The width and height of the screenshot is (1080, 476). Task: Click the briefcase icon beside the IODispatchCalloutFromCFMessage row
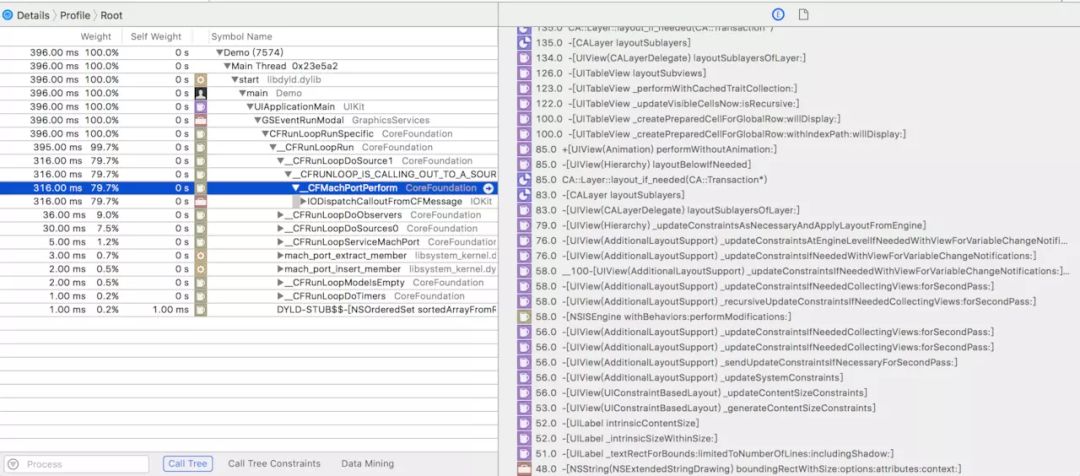tap(200, 201)
